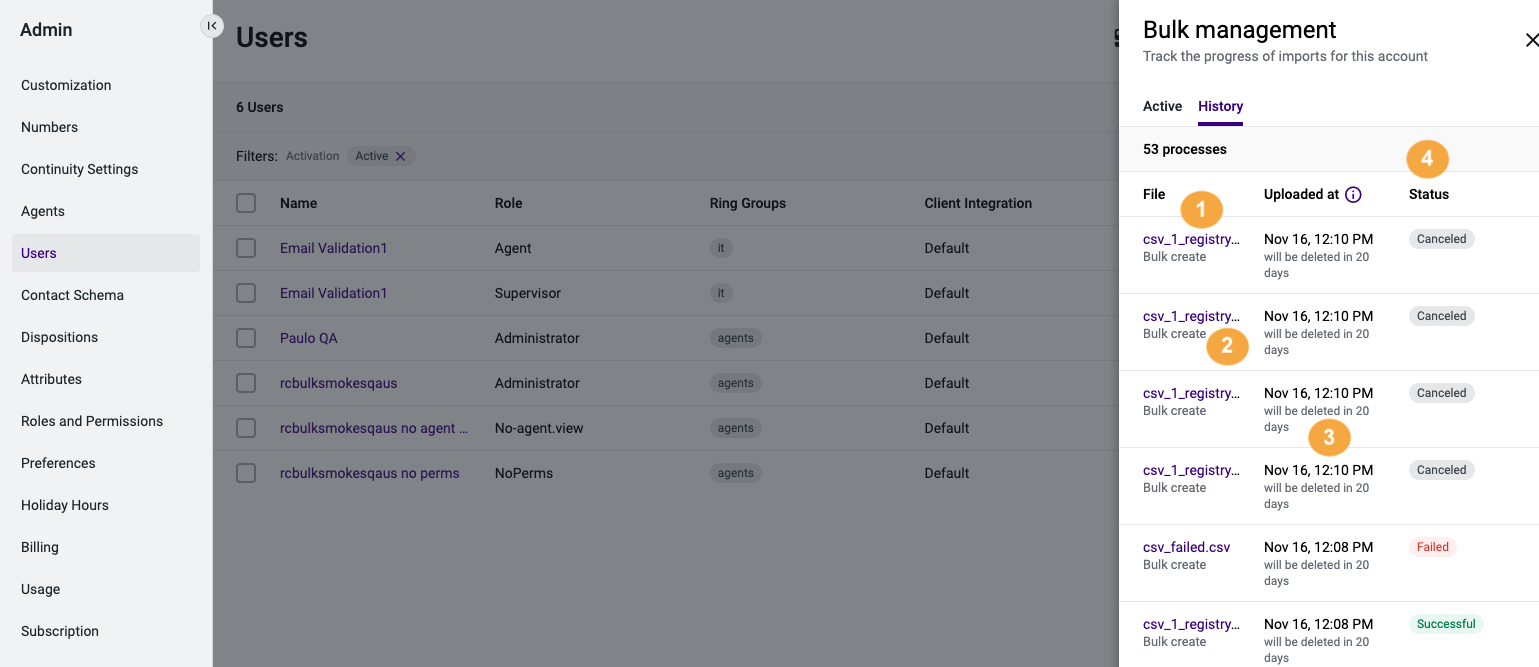This screenshot has width=1539, height=667.
Task: Switch to the Active imports tab
Action: point(1162,106)
